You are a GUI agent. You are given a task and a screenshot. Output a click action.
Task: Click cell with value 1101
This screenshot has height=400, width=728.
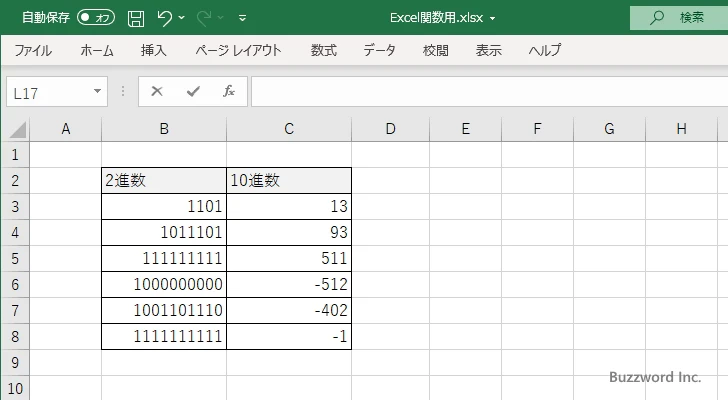(164, 206)
